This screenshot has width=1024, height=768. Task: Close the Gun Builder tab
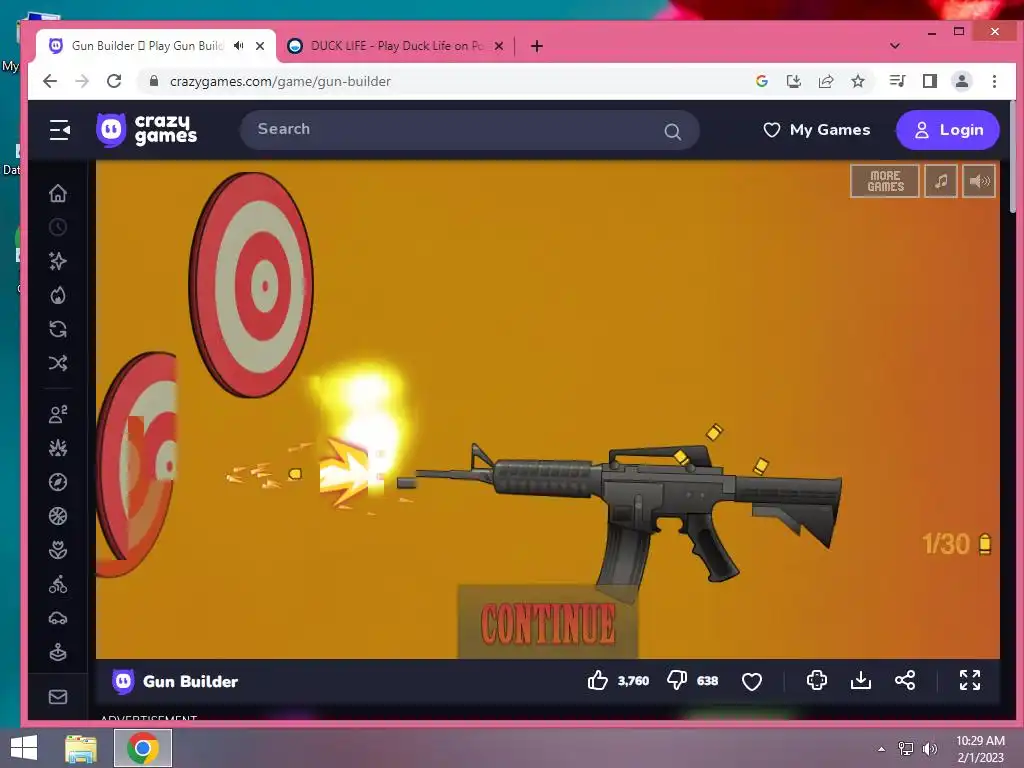pos(260,46)
